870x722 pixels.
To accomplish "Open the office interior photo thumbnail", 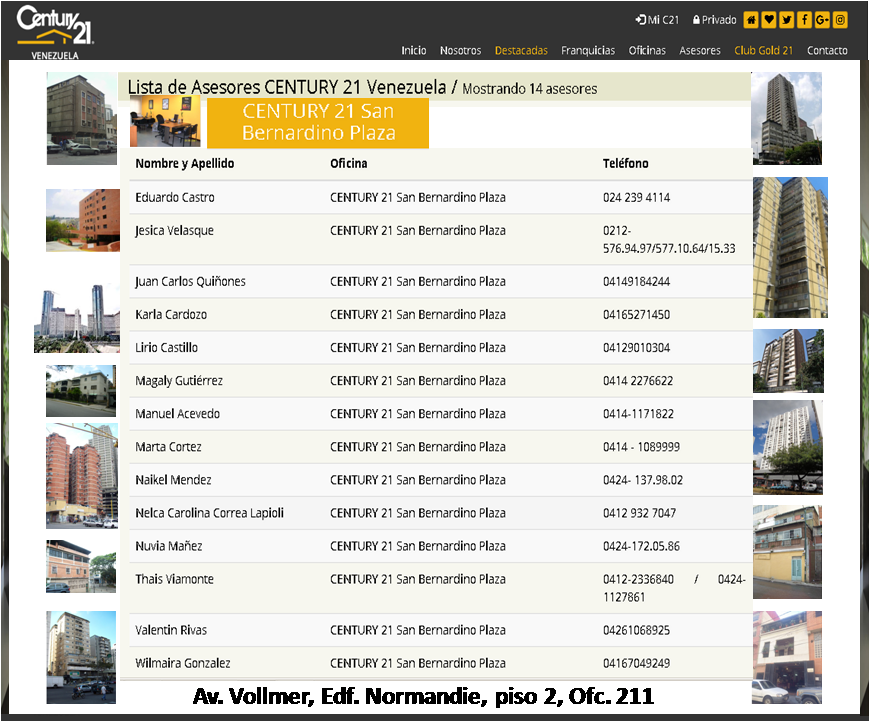I will [165, 121].
